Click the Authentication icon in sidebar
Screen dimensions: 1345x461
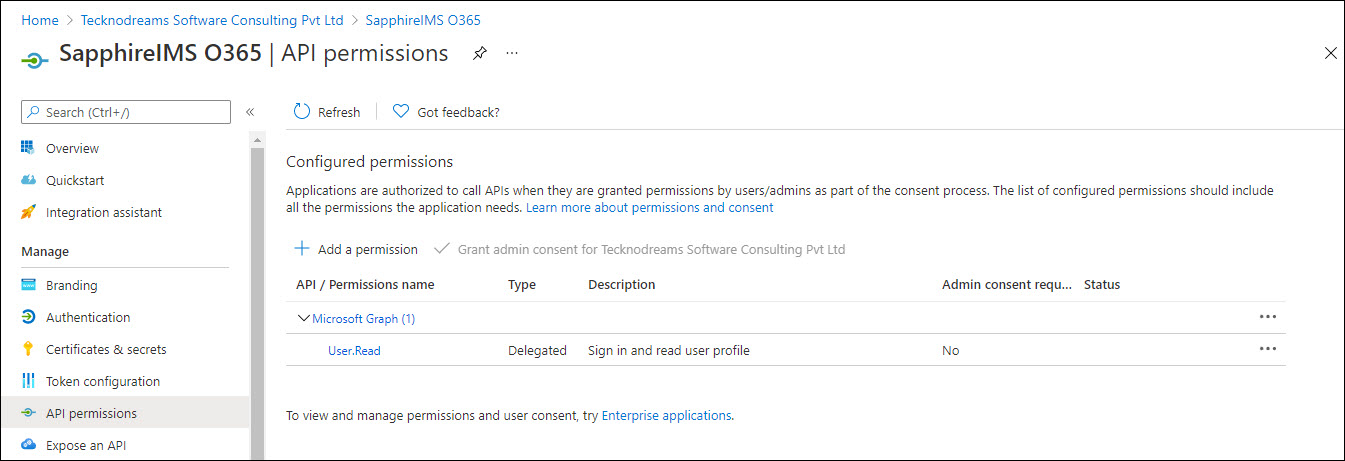pyautogui.click(x=28, y=317)
